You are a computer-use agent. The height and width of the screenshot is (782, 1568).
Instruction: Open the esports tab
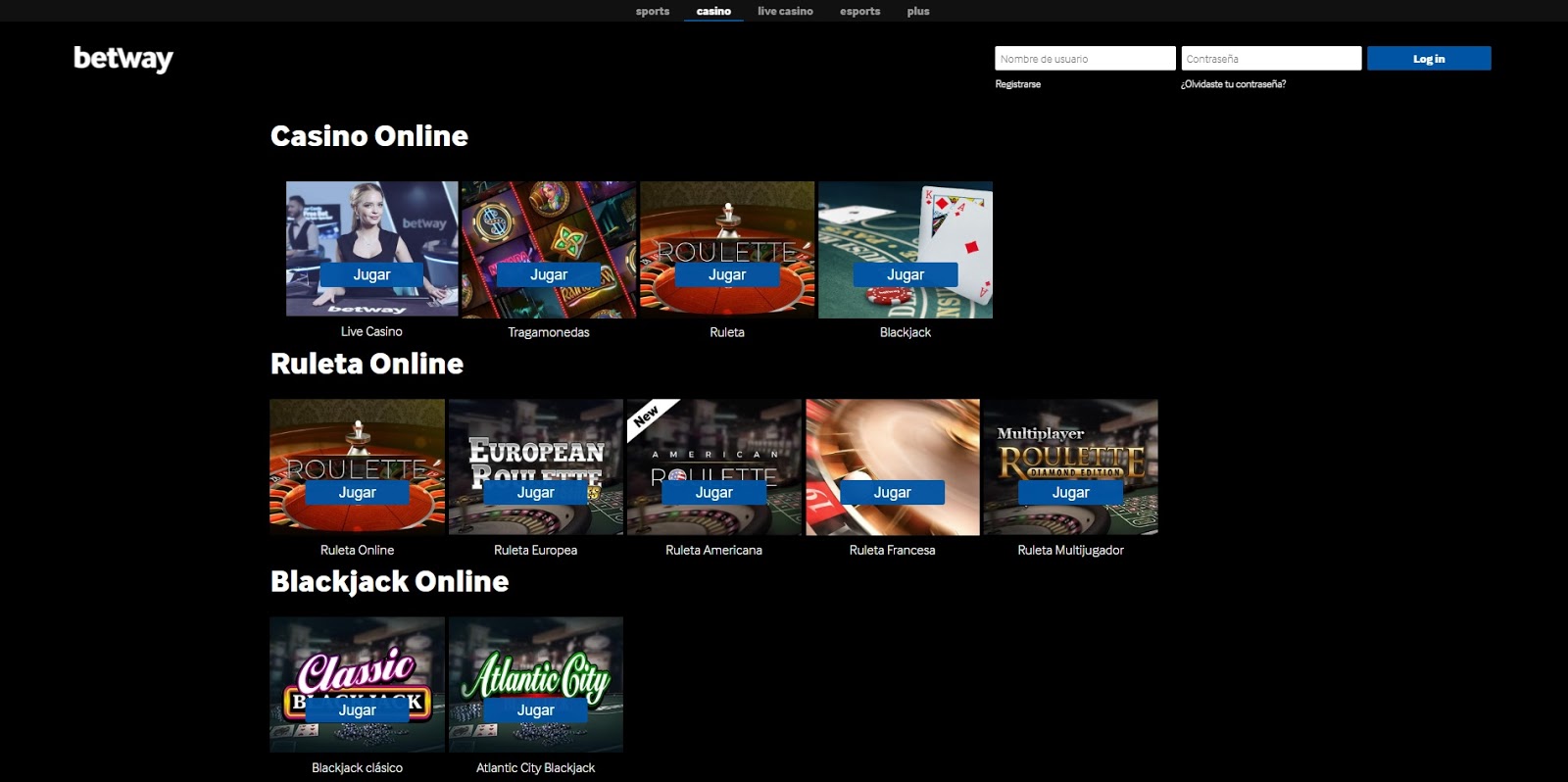pos(859,12)
